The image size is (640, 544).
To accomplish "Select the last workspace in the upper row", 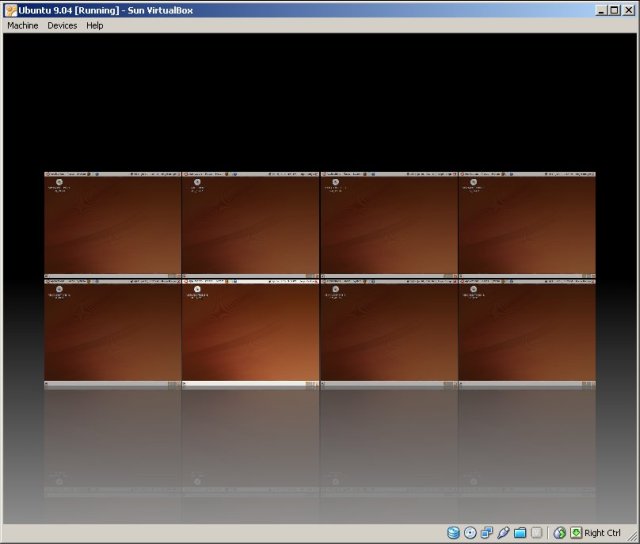I will [527, 225].
